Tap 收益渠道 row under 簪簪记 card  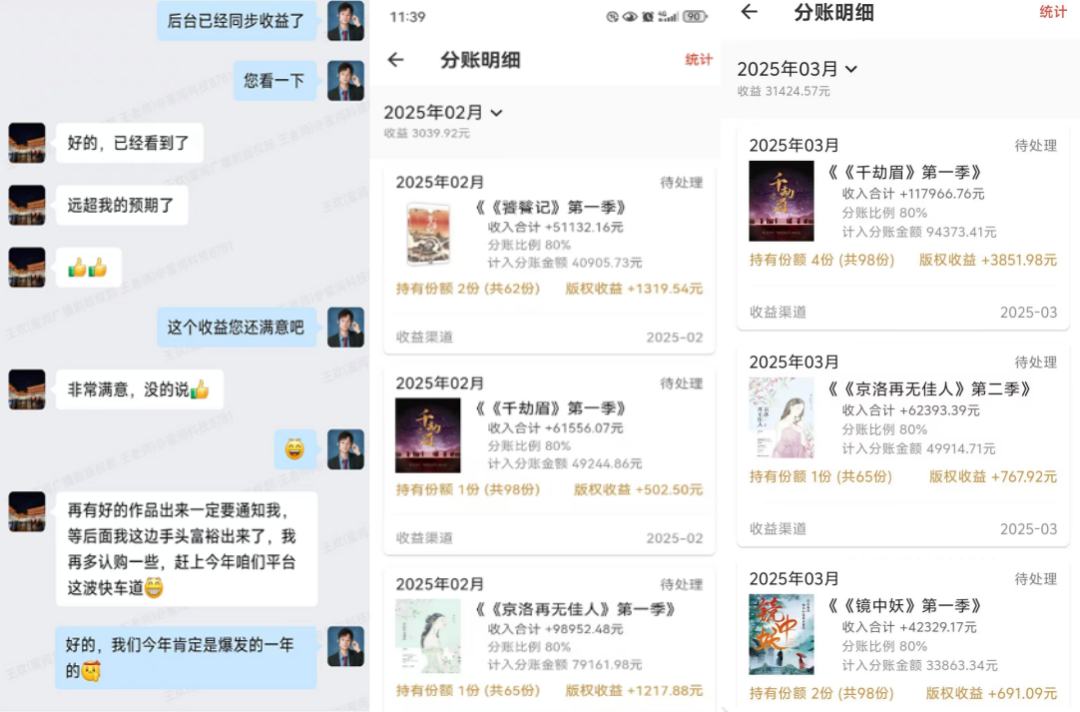pyautogui.click(x=549, y=337)
